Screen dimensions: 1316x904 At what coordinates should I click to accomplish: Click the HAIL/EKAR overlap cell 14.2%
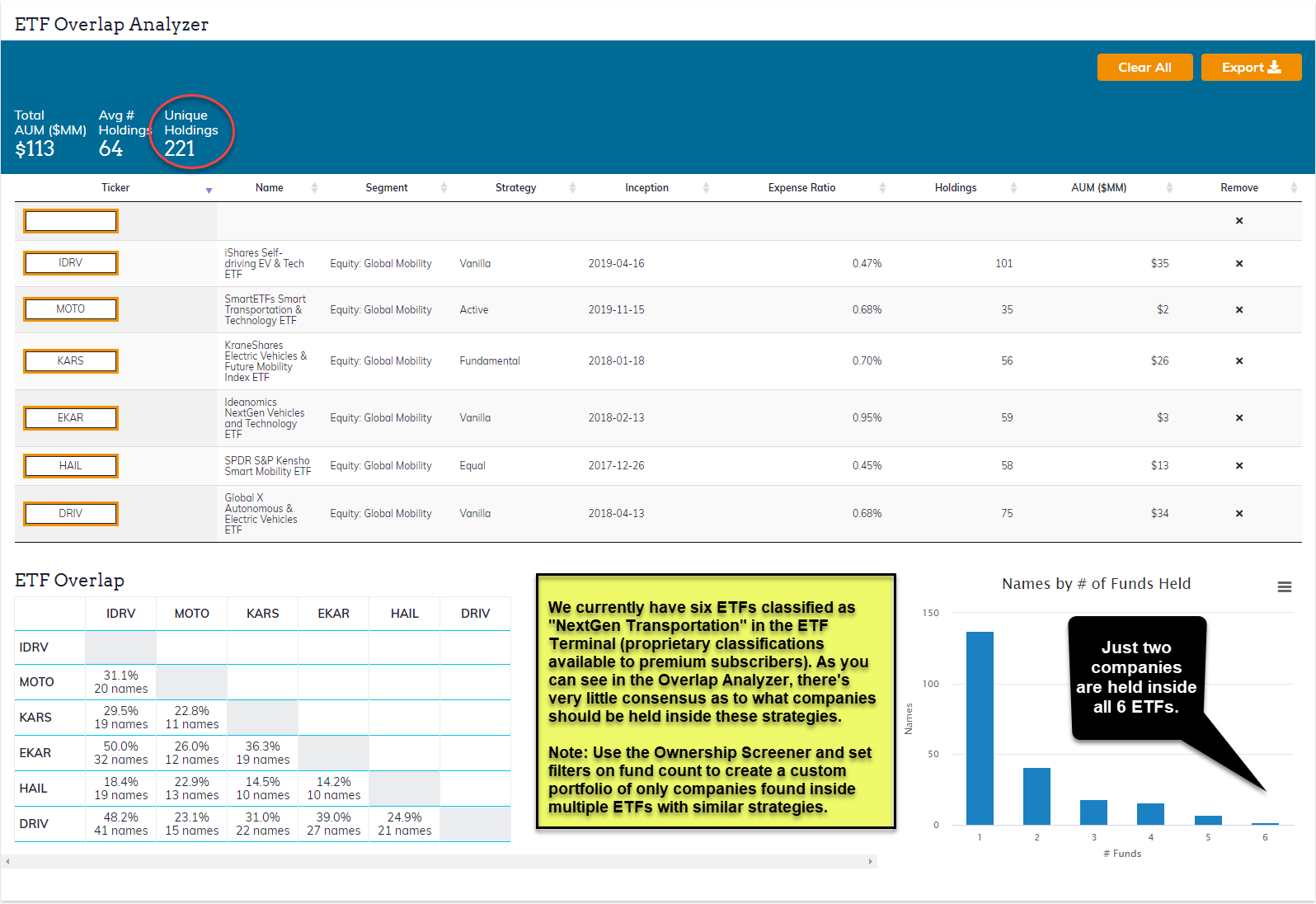pos(334,789)
